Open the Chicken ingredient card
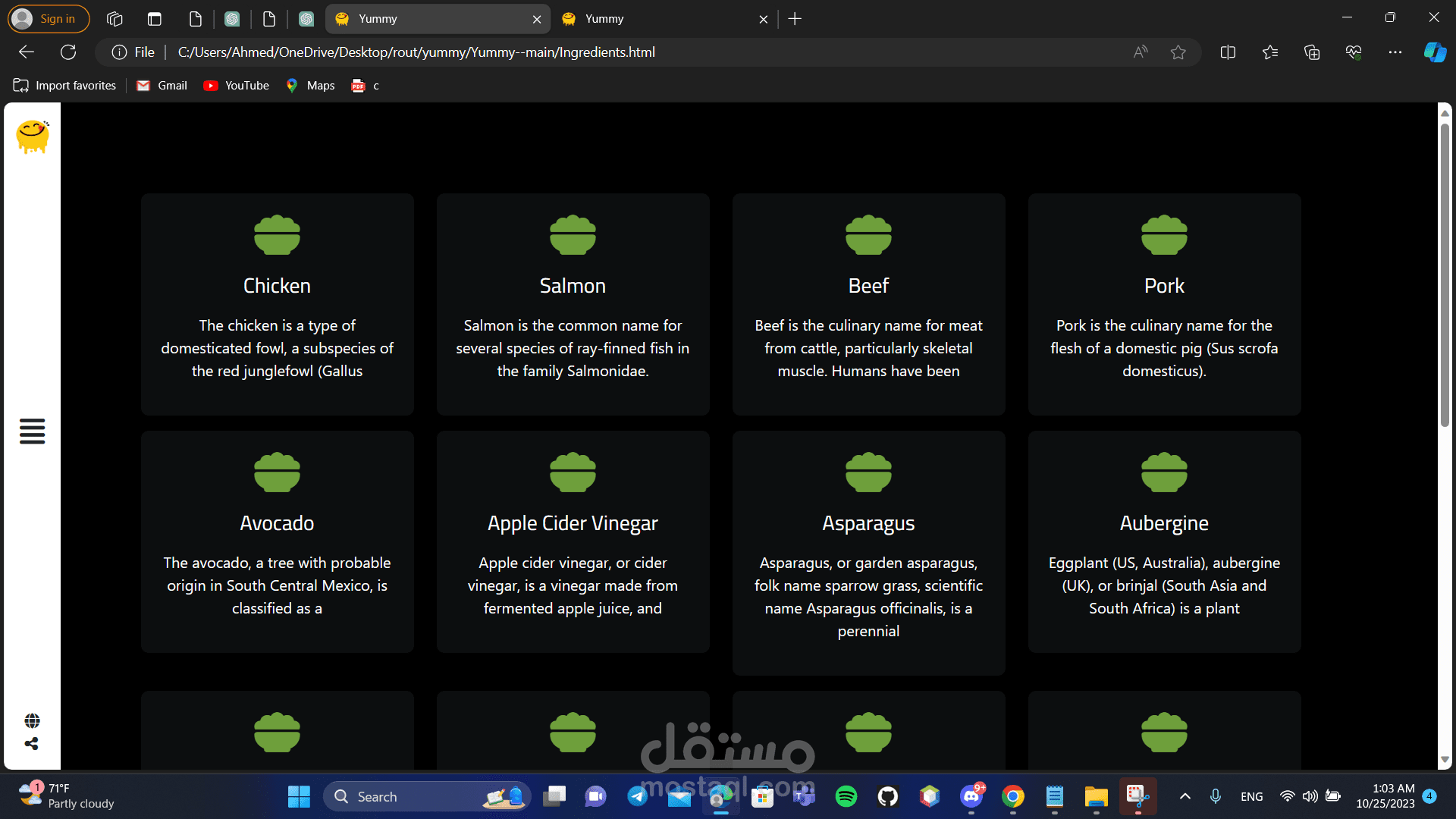The width and height of the screenshot is (1456, 819). tap(277, 303)
